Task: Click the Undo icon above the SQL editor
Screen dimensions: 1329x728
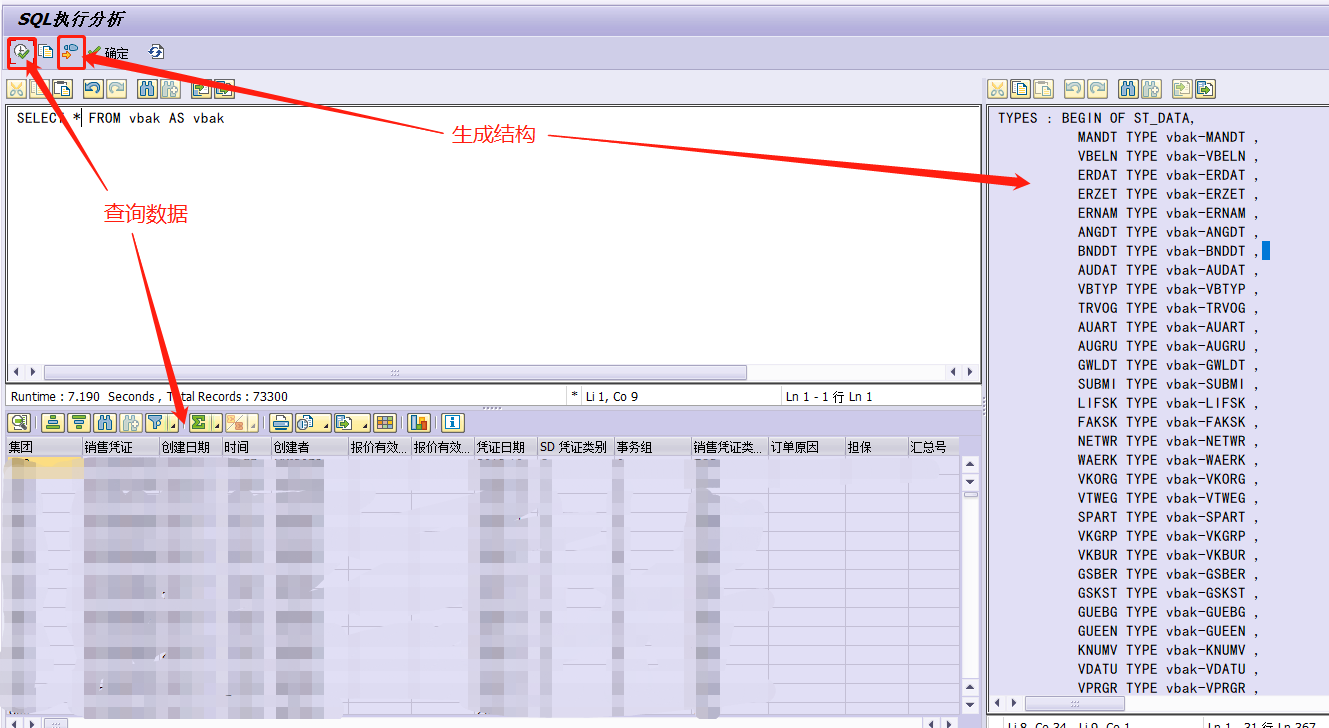Action: 92,89
